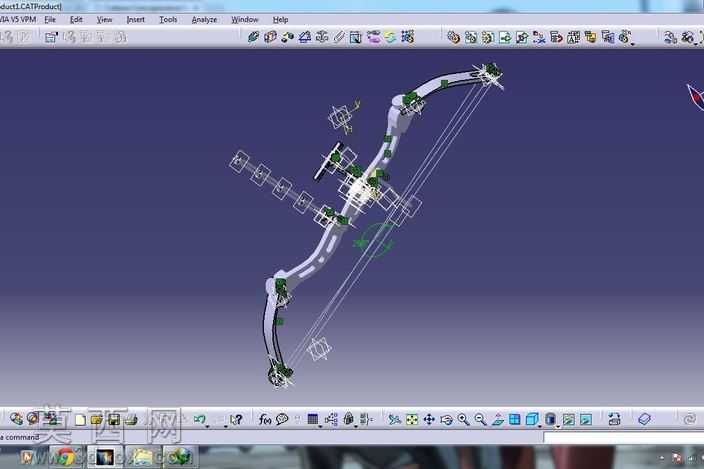704x469 pixels.
Task: Click the Undo arrow icon
Action: click(x=199, y=420)
